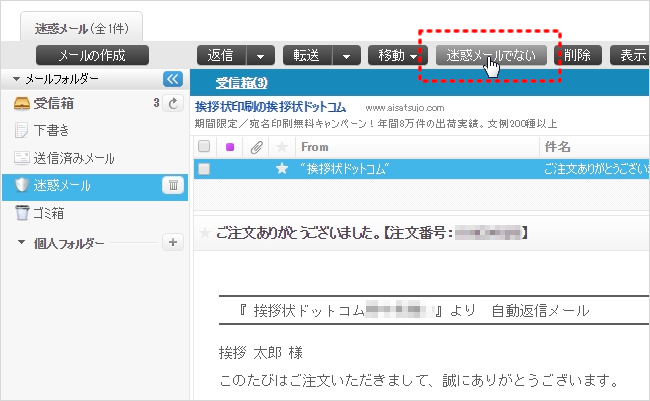Click the メールの作成 compose button

pos(92,55)
